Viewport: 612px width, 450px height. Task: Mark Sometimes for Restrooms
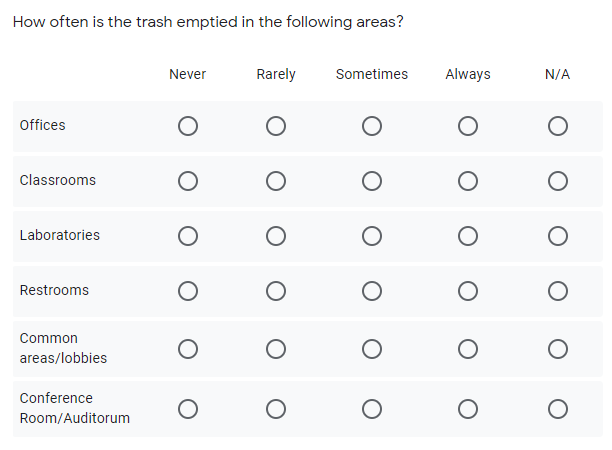coord(372,291)
